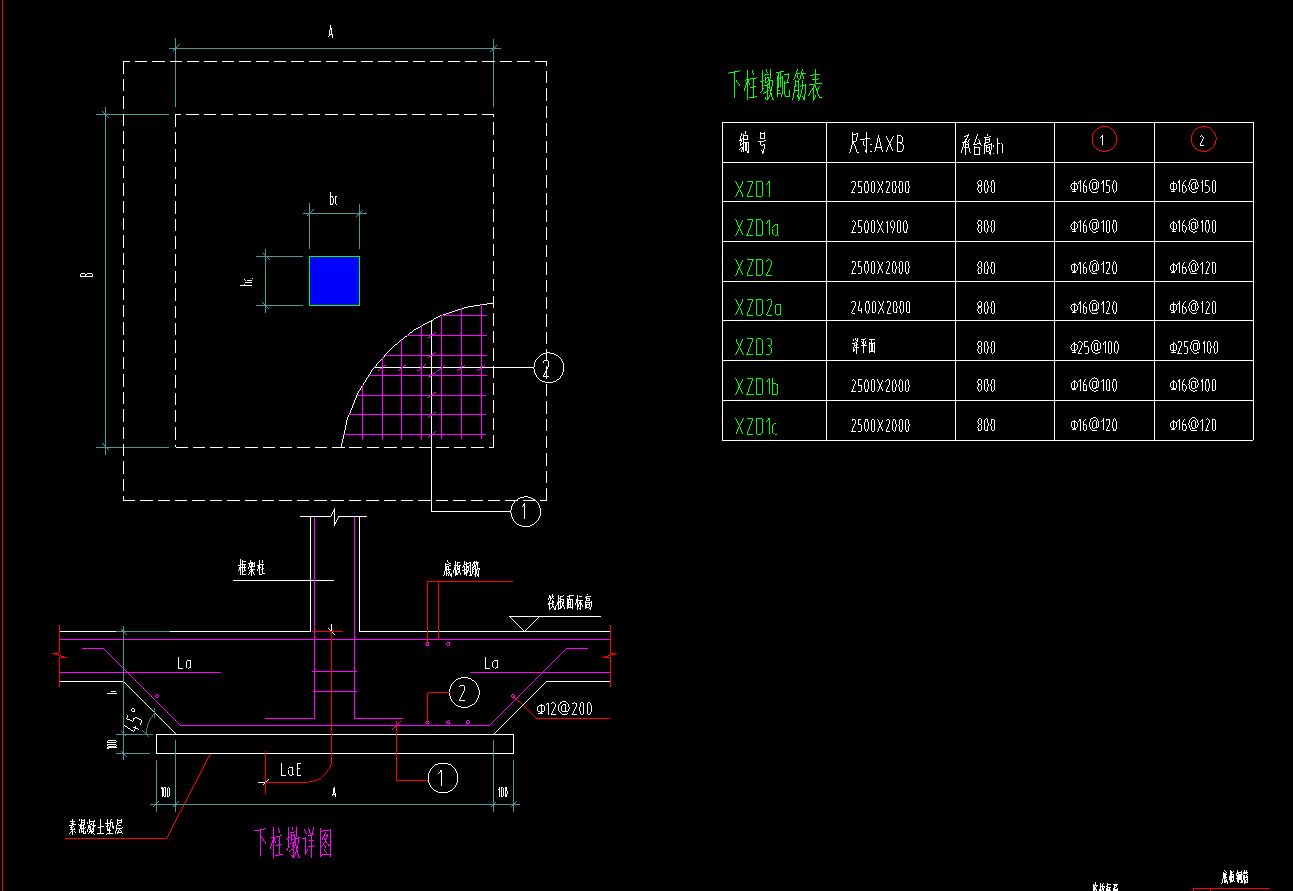Select the XZD2a row label

pyautogui.click(x=758, y=307)
